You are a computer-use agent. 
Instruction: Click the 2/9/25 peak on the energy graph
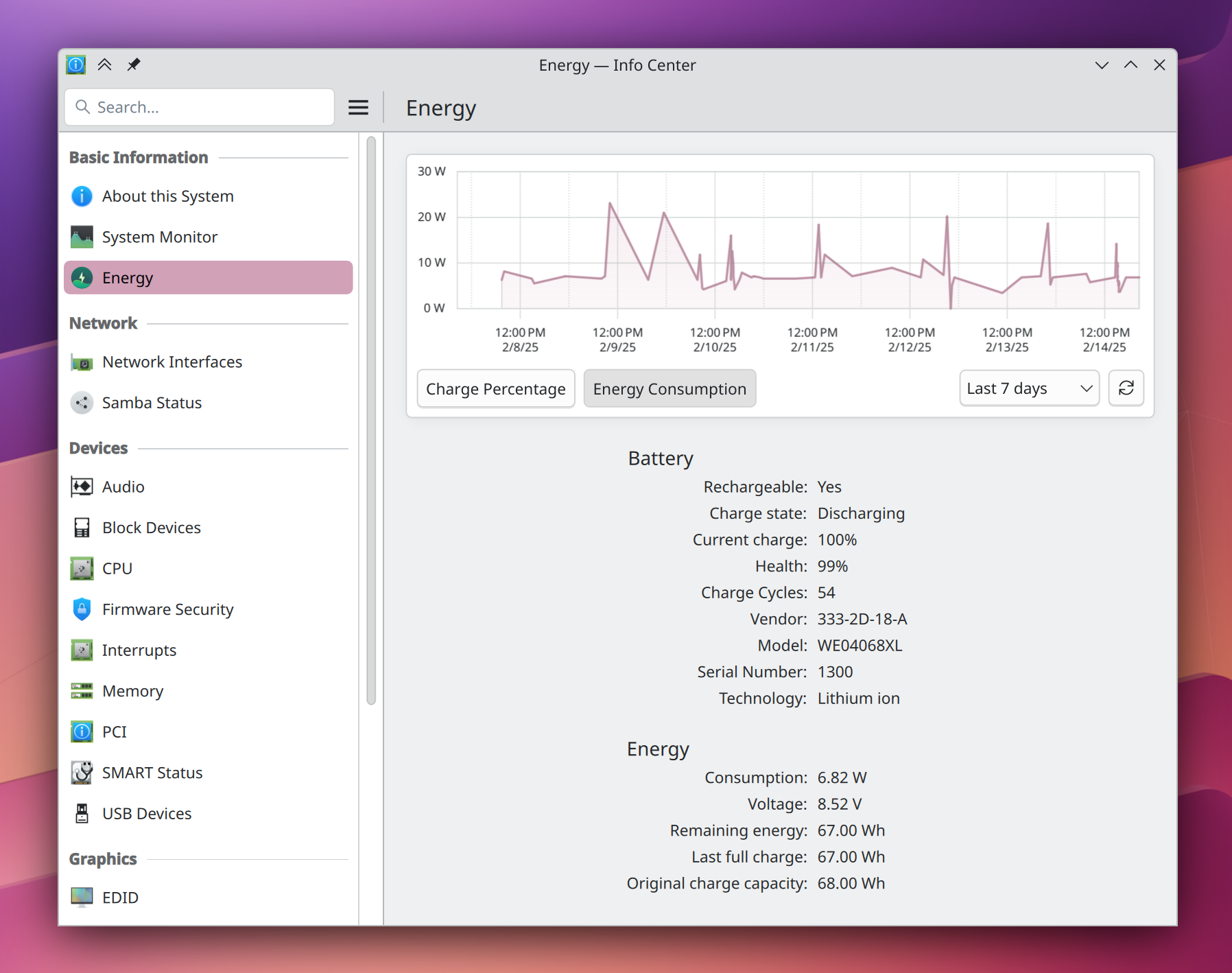610,204
